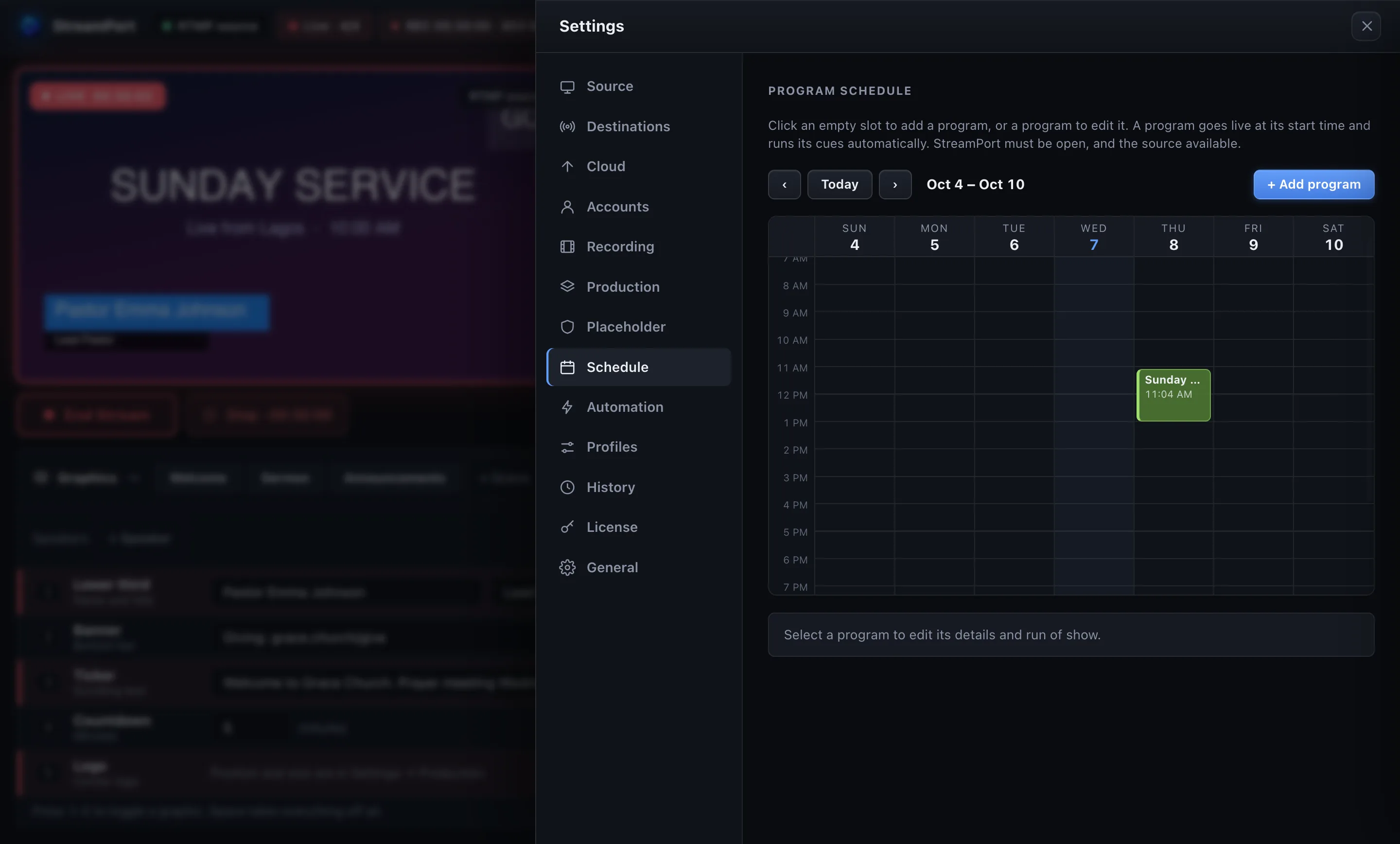The image size is (1400, 844).
Task: Go to the Placeholder settings section
Action: [639, 327]
